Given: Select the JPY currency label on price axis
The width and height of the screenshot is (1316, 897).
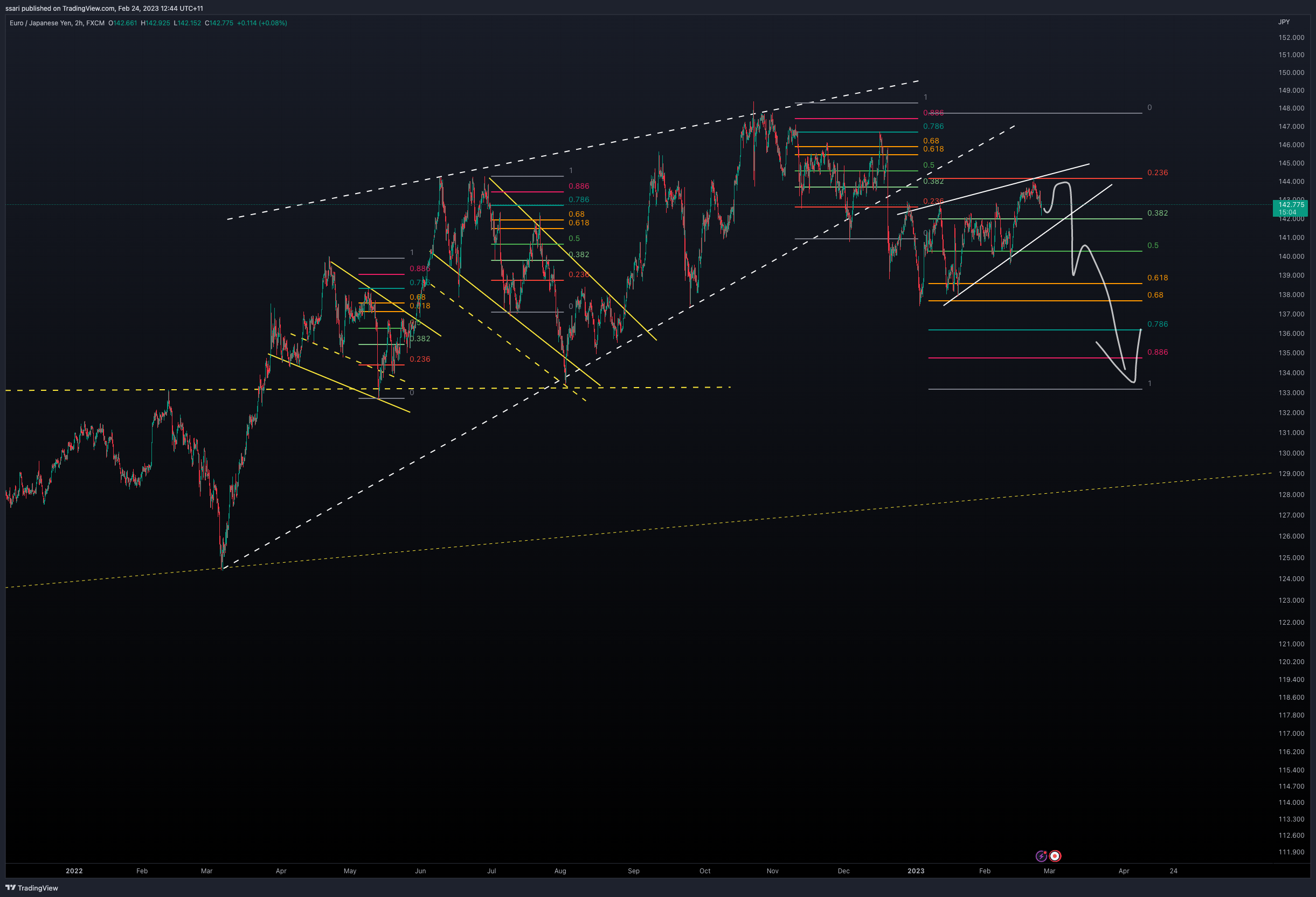Looking at the screenshot, I should [1284, 22].
